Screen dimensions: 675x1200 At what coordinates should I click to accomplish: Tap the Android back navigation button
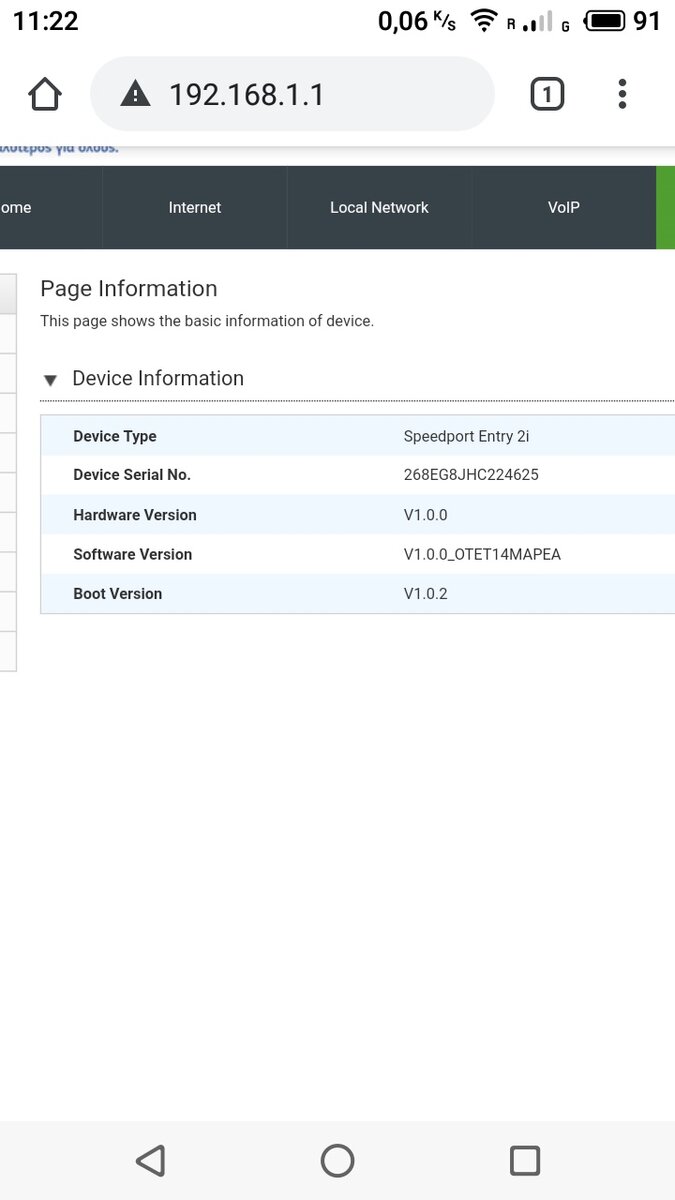coord(150,1160)
